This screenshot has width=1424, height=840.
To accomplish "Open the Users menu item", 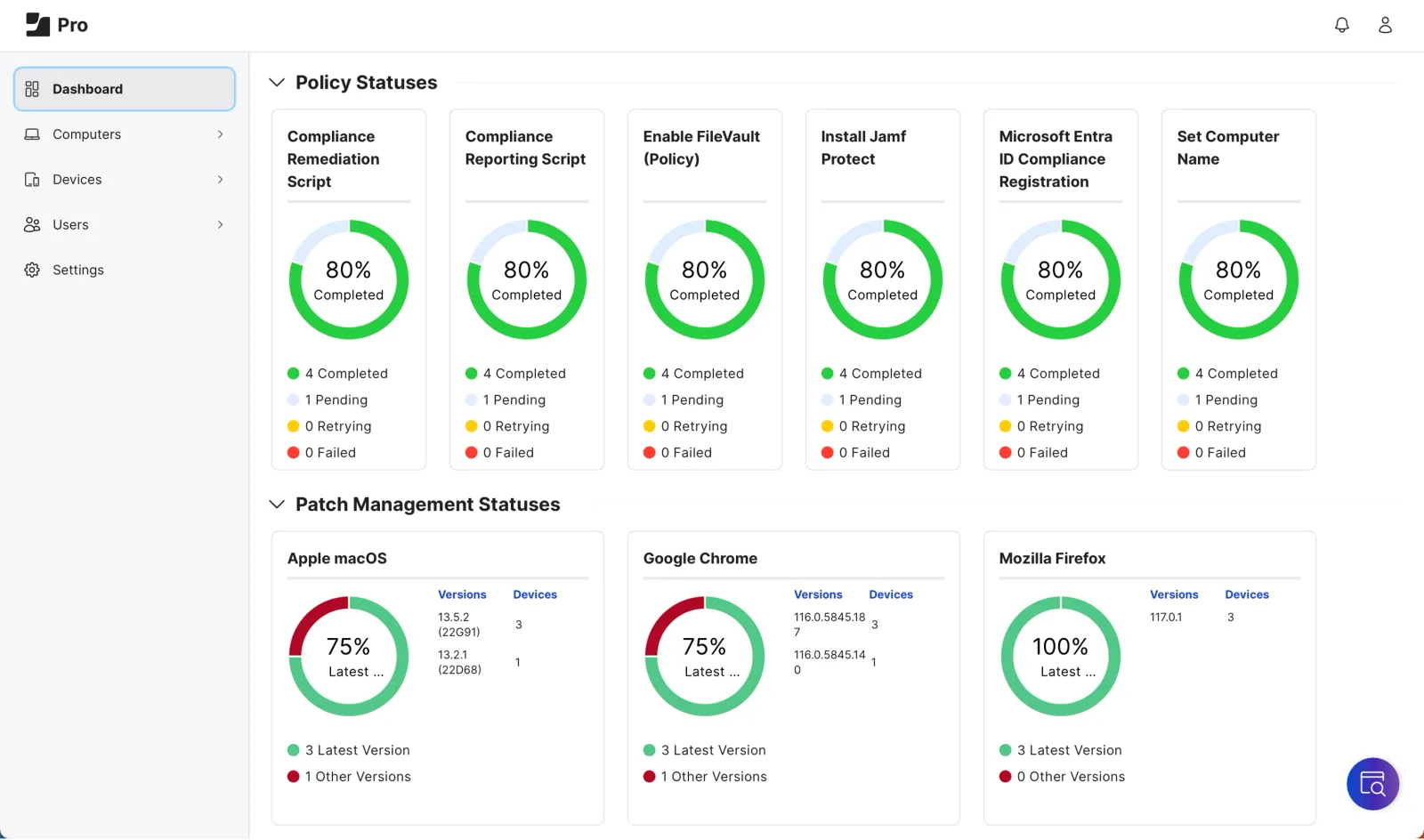I will [x=125, y=225].
